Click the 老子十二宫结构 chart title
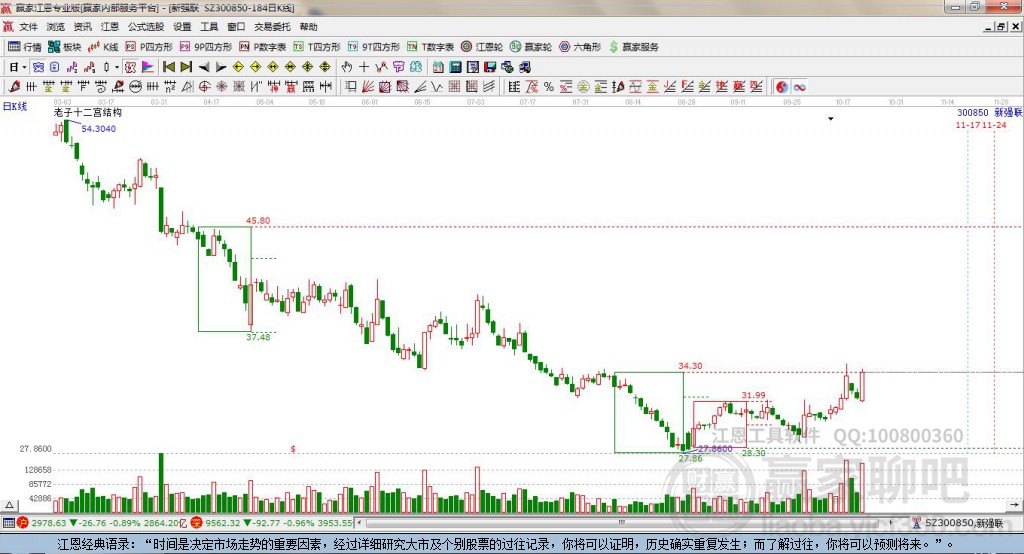 click(x=88, y=112)
